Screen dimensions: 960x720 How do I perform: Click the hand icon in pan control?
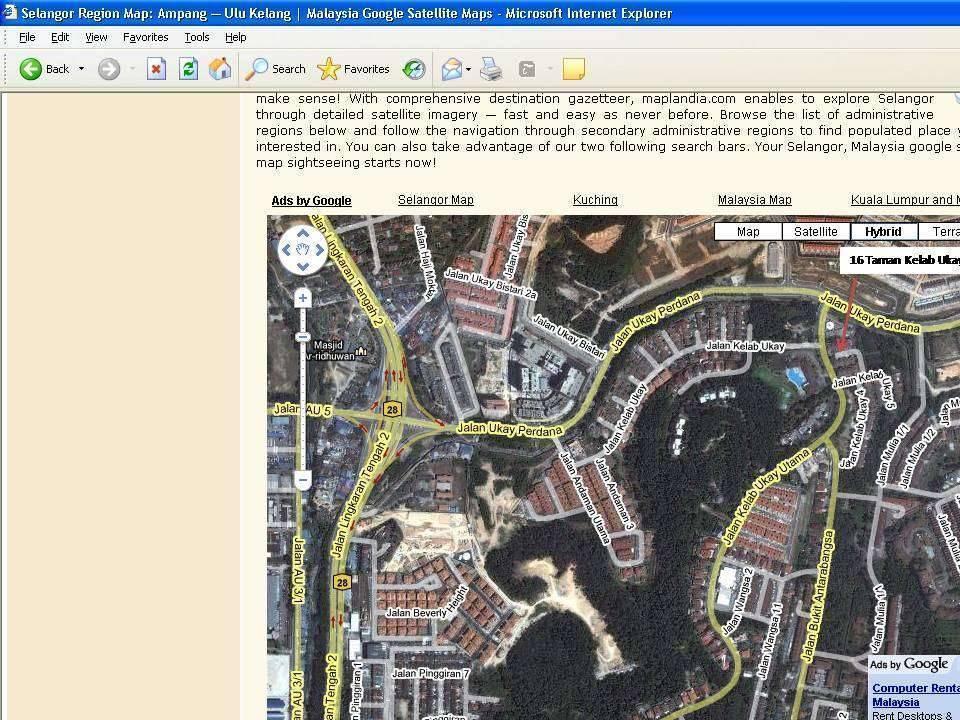tap(302, 250)
